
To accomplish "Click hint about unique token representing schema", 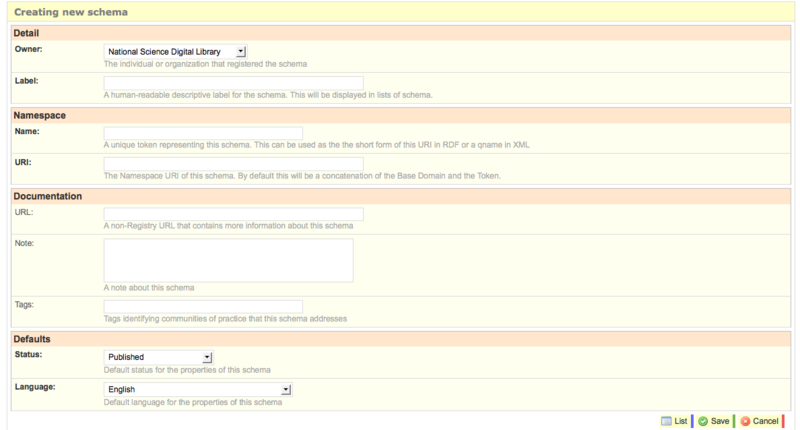I will 316,145.
